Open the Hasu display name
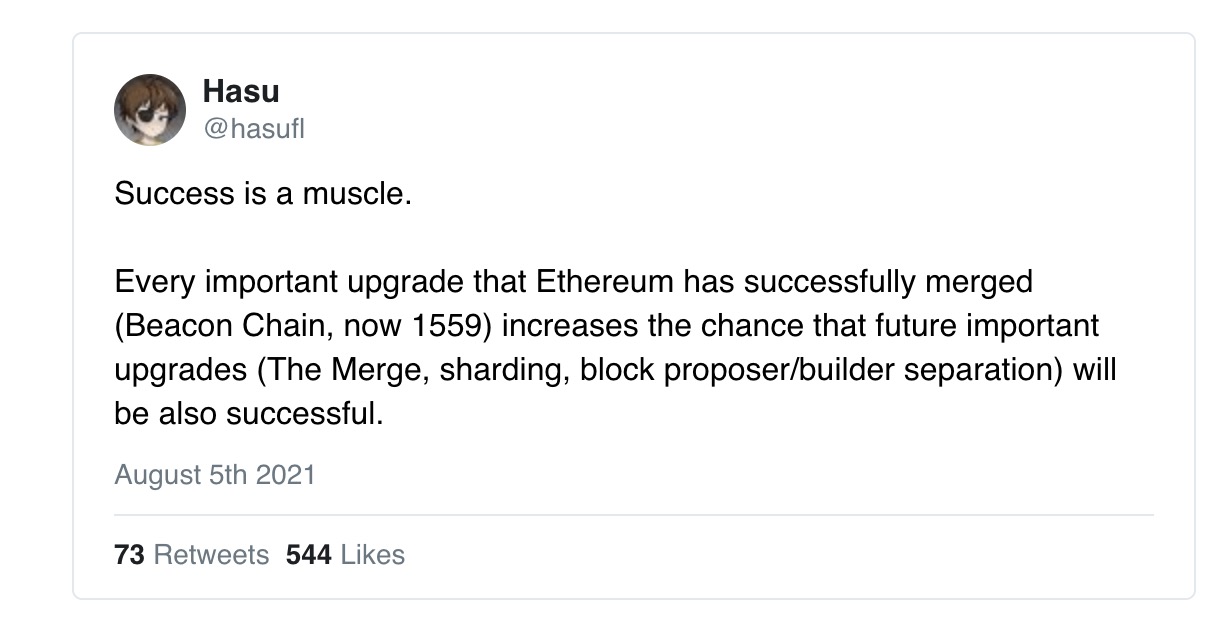Image resolution: width=1224 pixels, height=626 pixels. point(240,92)
